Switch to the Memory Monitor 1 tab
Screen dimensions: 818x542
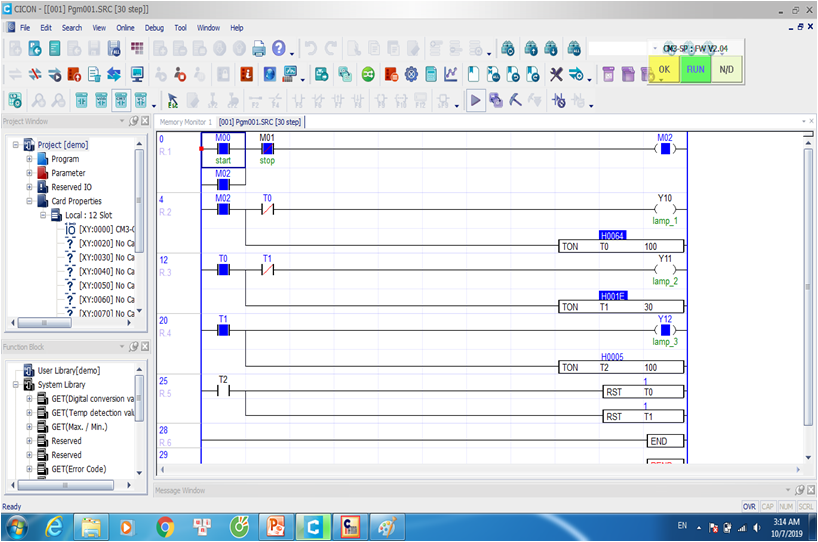tap(186, 122)
